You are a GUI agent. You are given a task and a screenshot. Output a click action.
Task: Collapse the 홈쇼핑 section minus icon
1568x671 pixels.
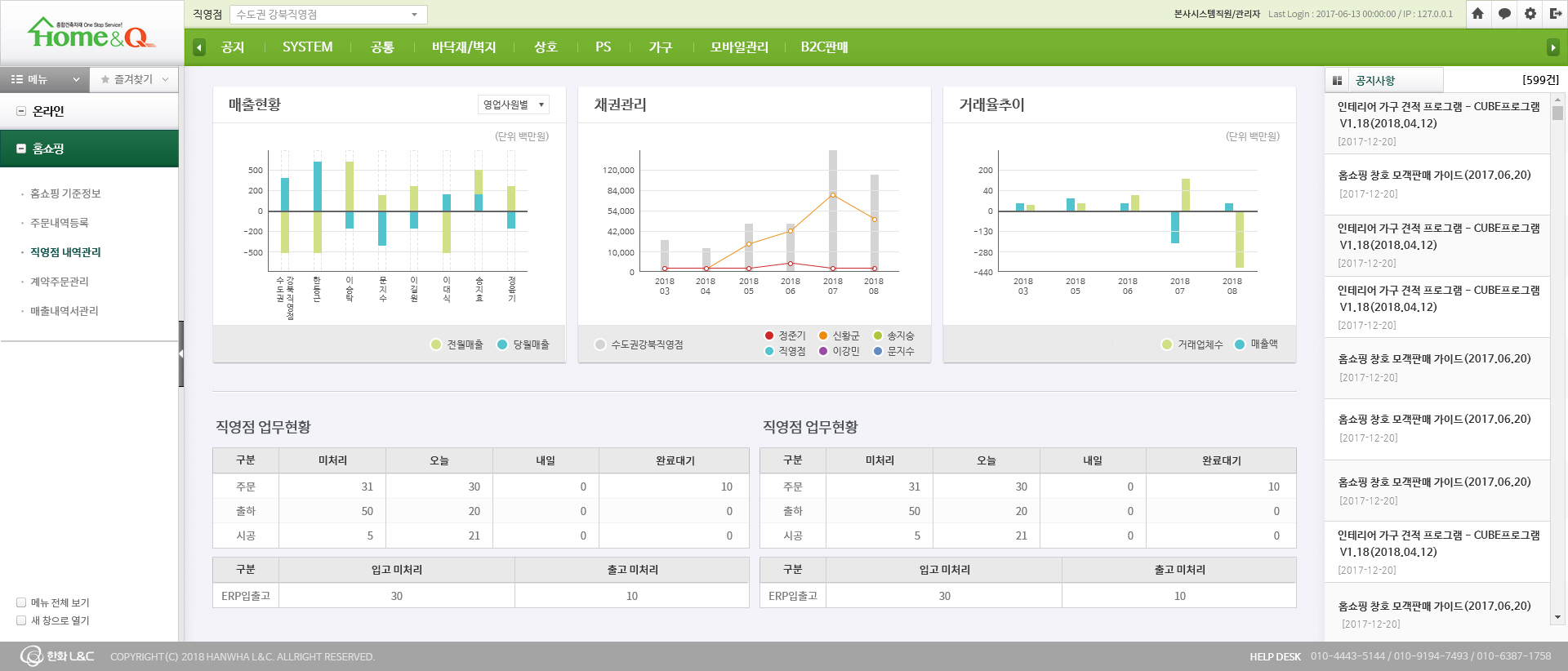[x=21, y=149]
